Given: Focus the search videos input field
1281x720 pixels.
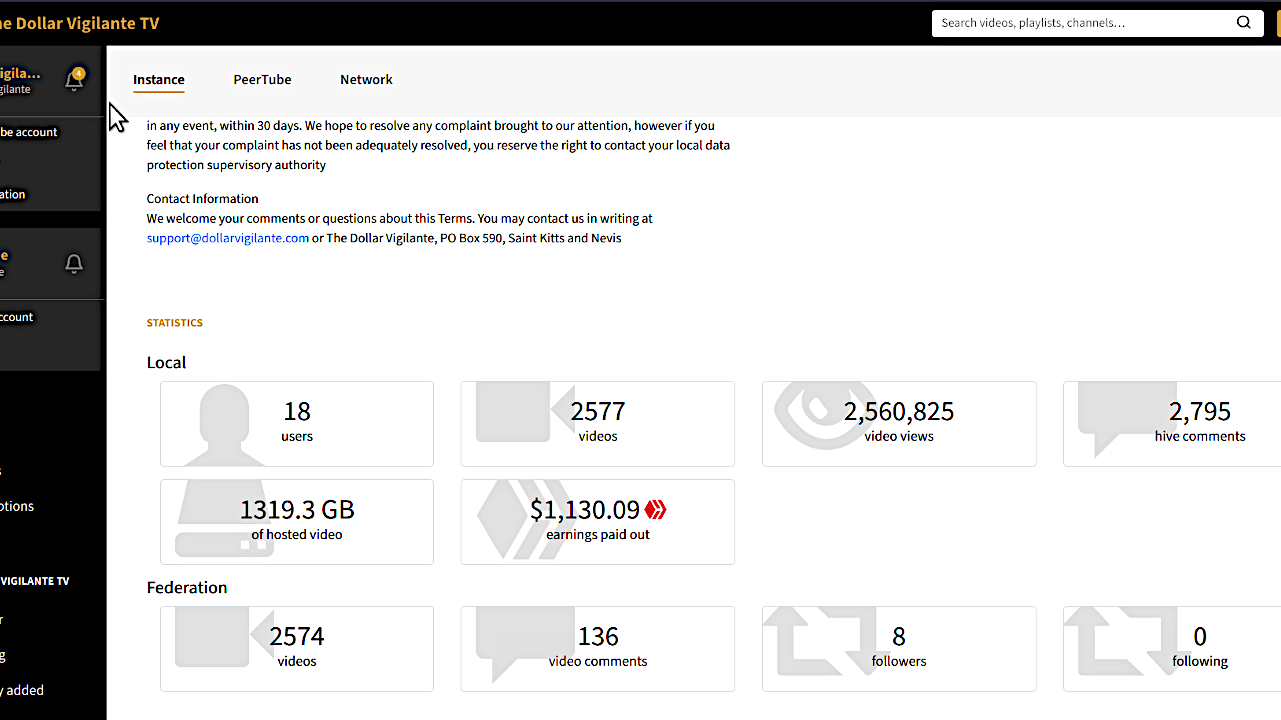Looking at the screenshot, I should coord(1084,23).
